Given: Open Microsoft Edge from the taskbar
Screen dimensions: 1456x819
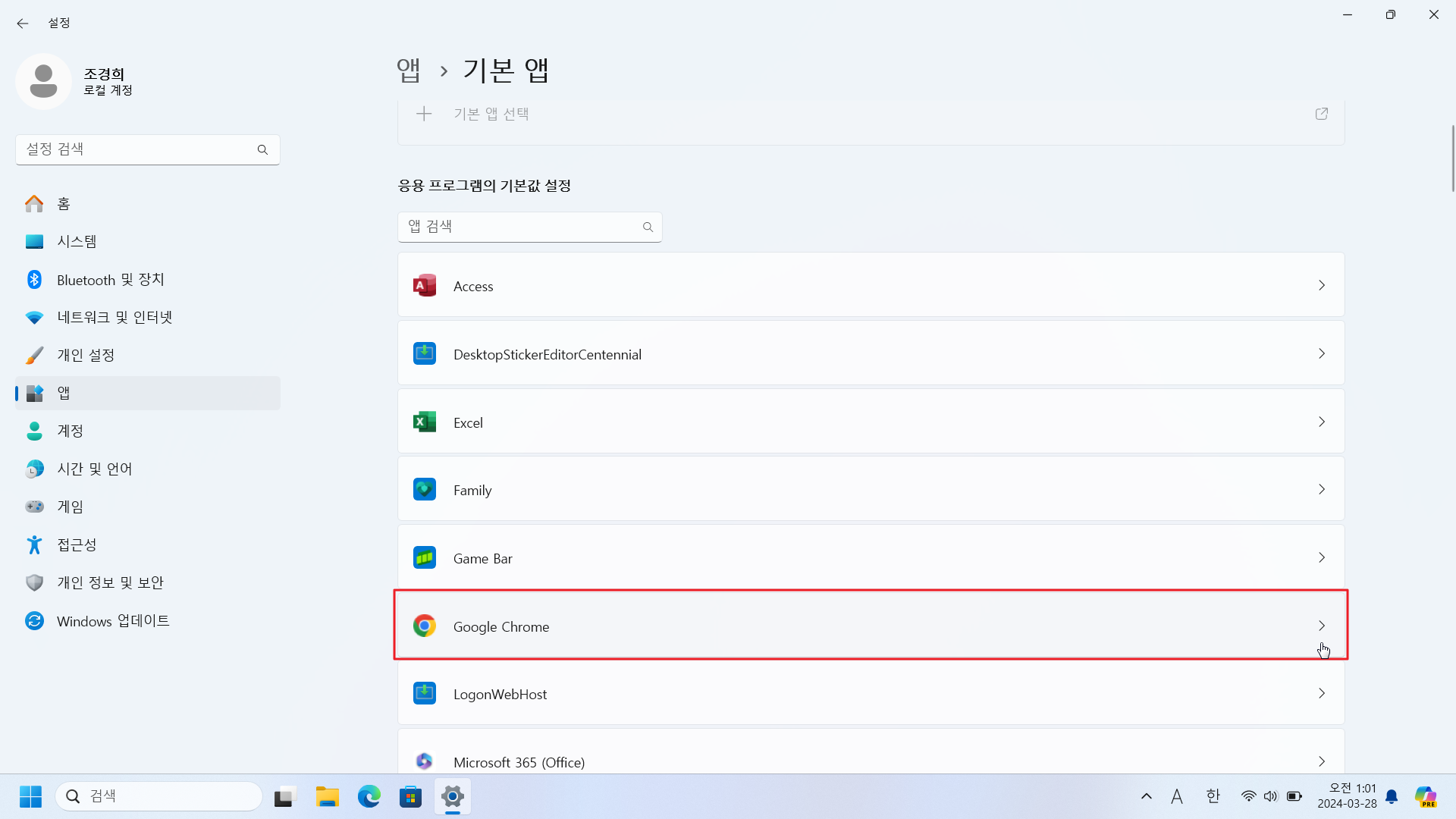Looking at the screenshot, I should (369, 796).
